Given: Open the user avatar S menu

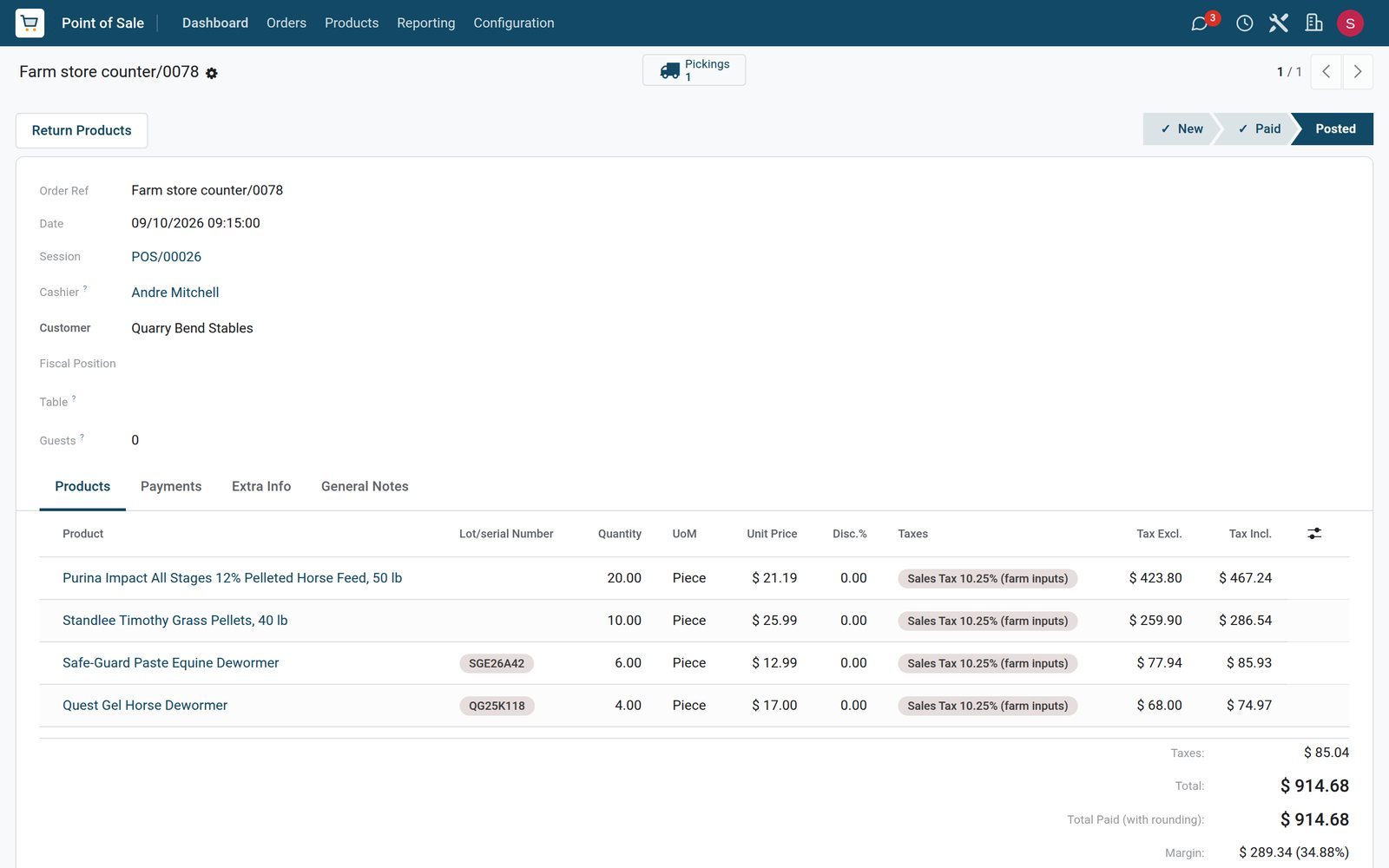Looking at the screenshot, I should [1350, 23].
